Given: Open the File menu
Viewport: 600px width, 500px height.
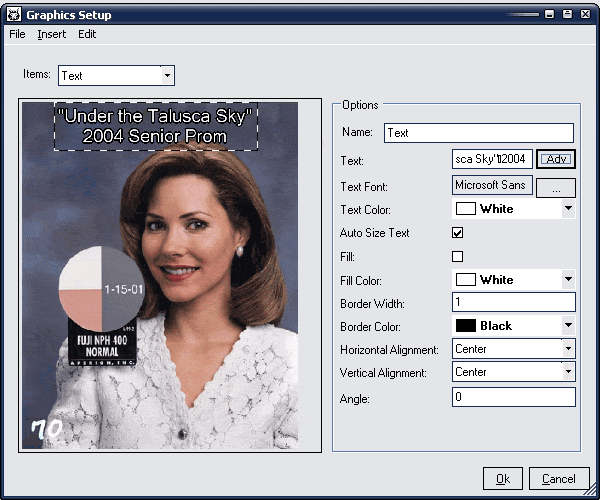Looking at the screenshot, I should (17, 34).
